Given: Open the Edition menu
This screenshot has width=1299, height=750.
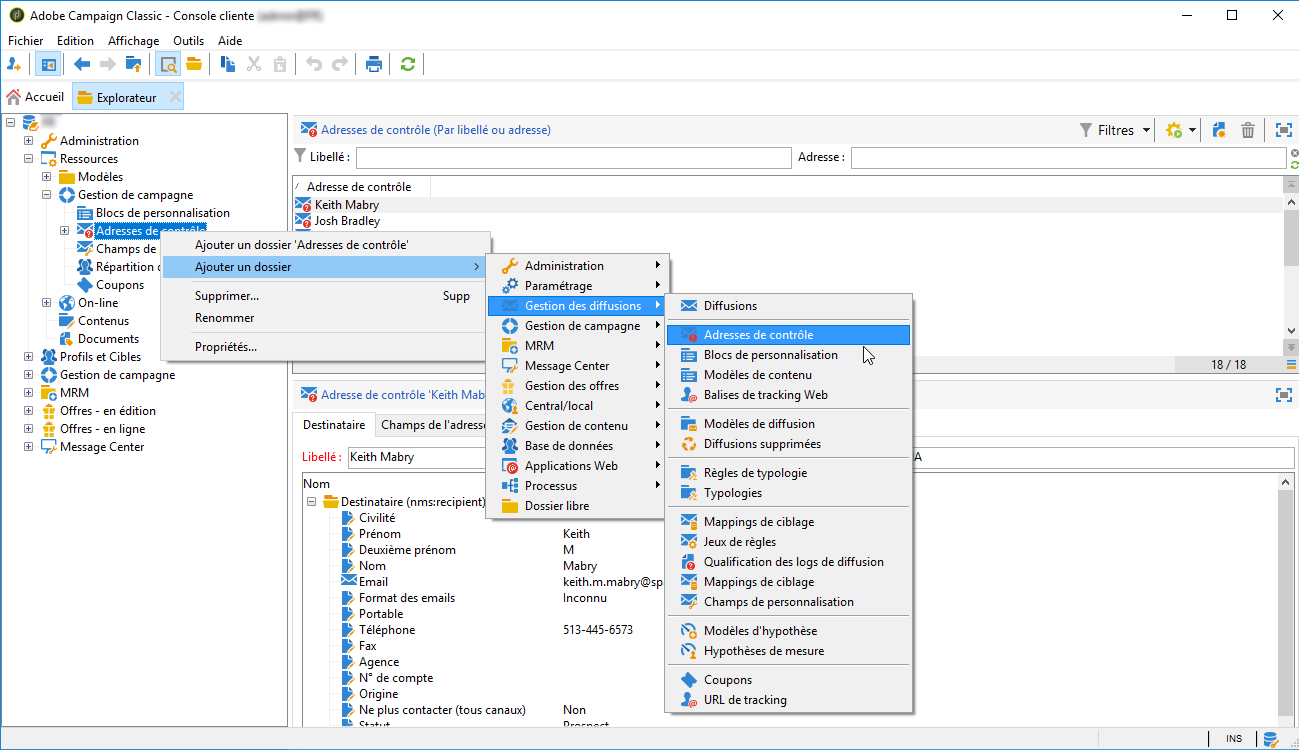Looking at the screenshot, I should tap(75, 41).
